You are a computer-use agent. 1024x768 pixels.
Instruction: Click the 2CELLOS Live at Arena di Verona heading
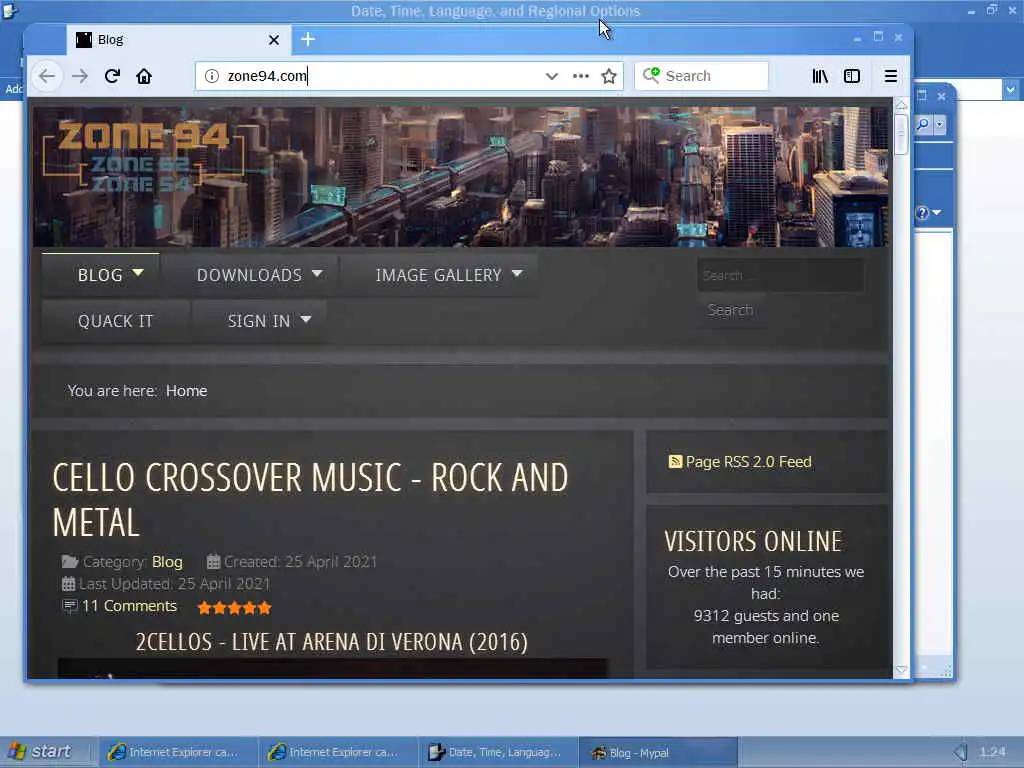pos(332,642)
